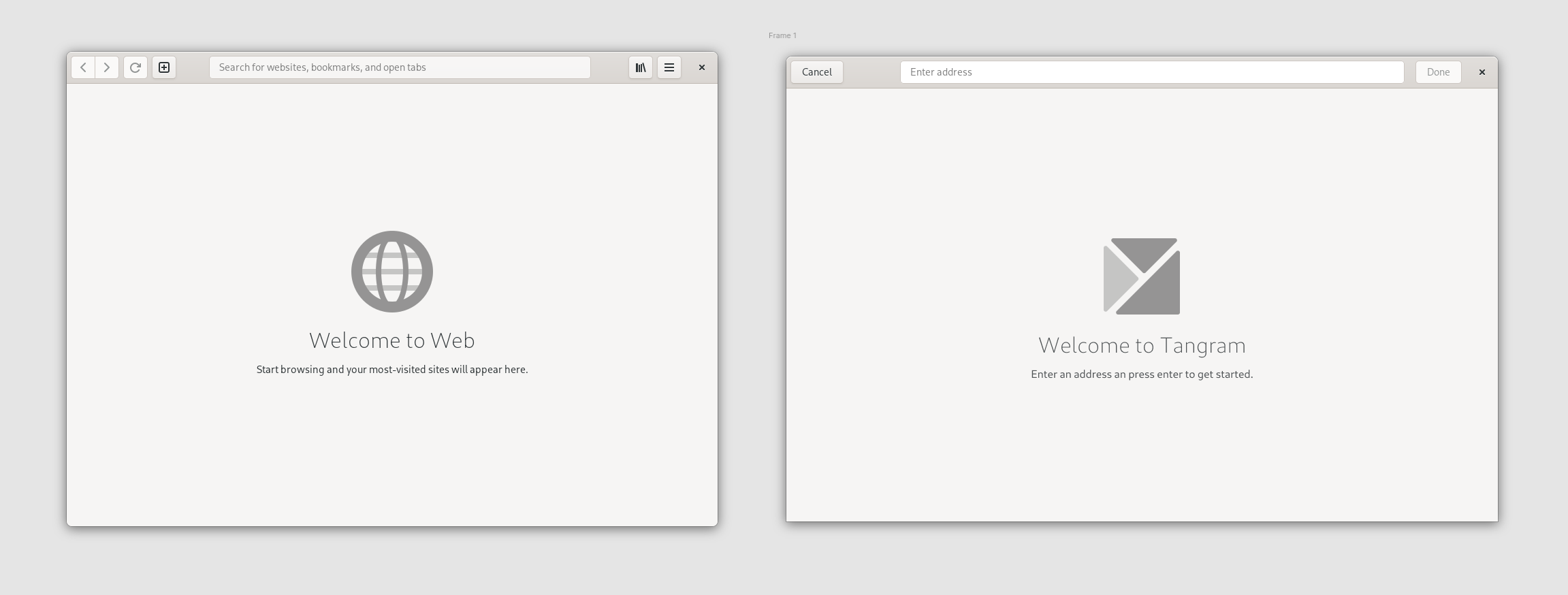This screenshot has width=1568, height=595.
Task: Close the Web browser window
Action: [x=702, y=67]
